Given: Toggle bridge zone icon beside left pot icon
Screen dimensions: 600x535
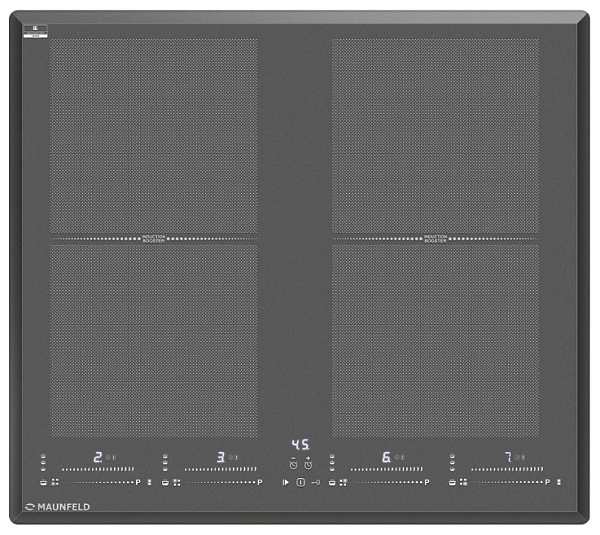Looking at the screenshot, I should pyautogui.click(x=55, y=482).
